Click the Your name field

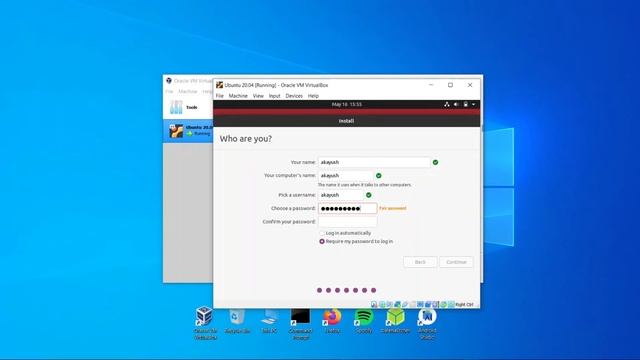coord(374,162)
